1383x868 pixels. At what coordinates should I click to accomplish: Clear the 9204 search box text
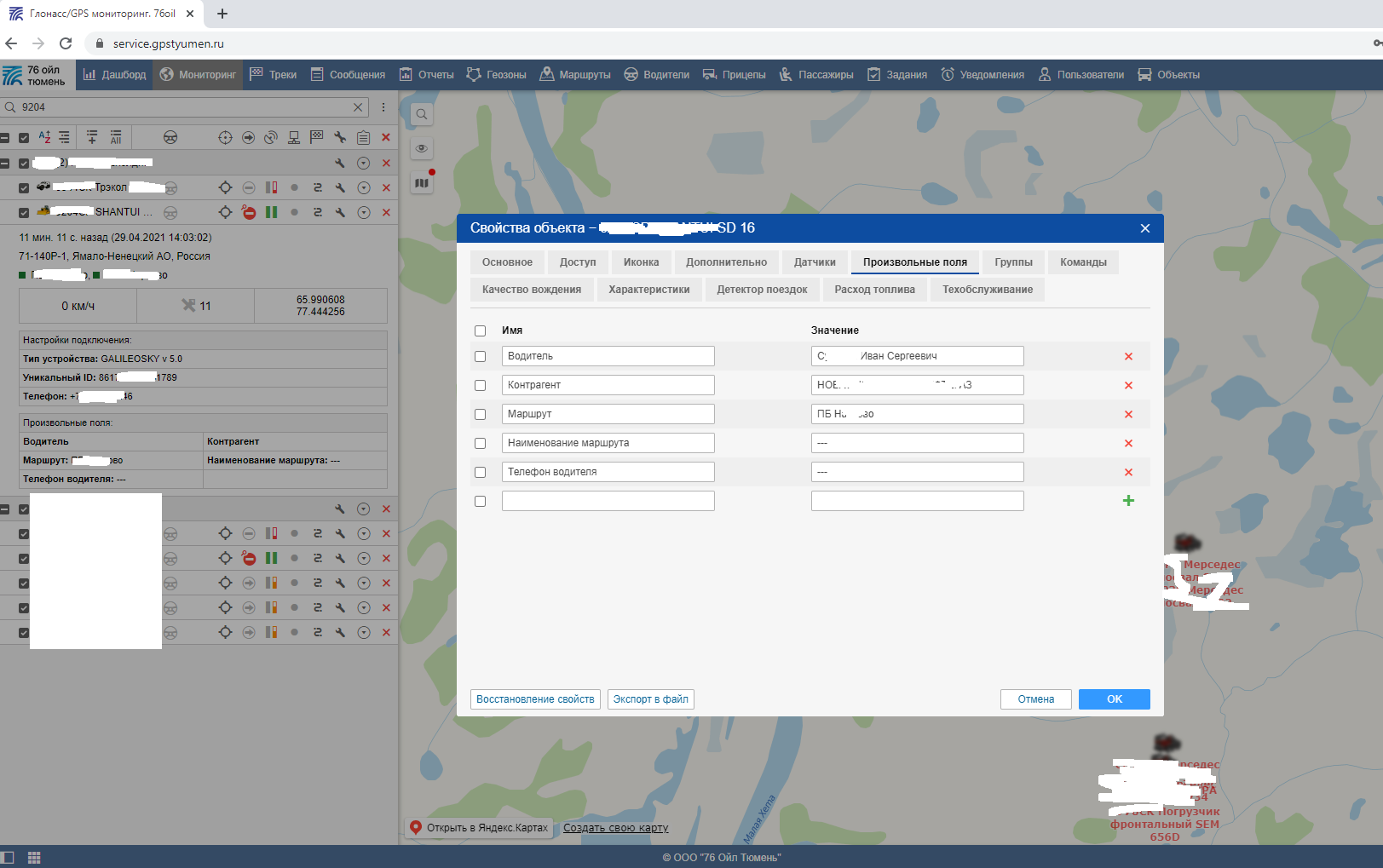358,107
